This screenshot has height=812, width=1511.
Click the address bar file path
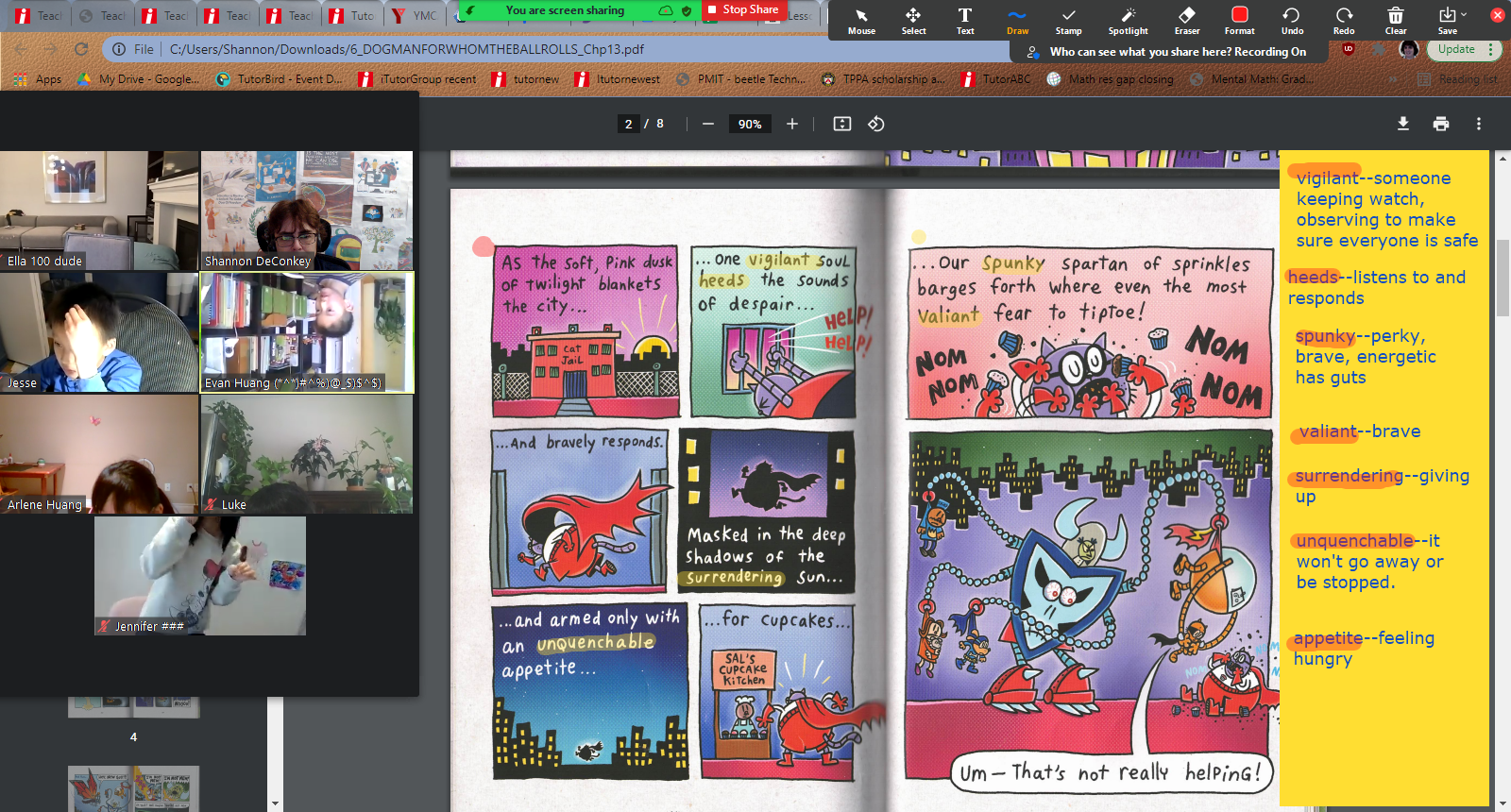coord(407,49)
